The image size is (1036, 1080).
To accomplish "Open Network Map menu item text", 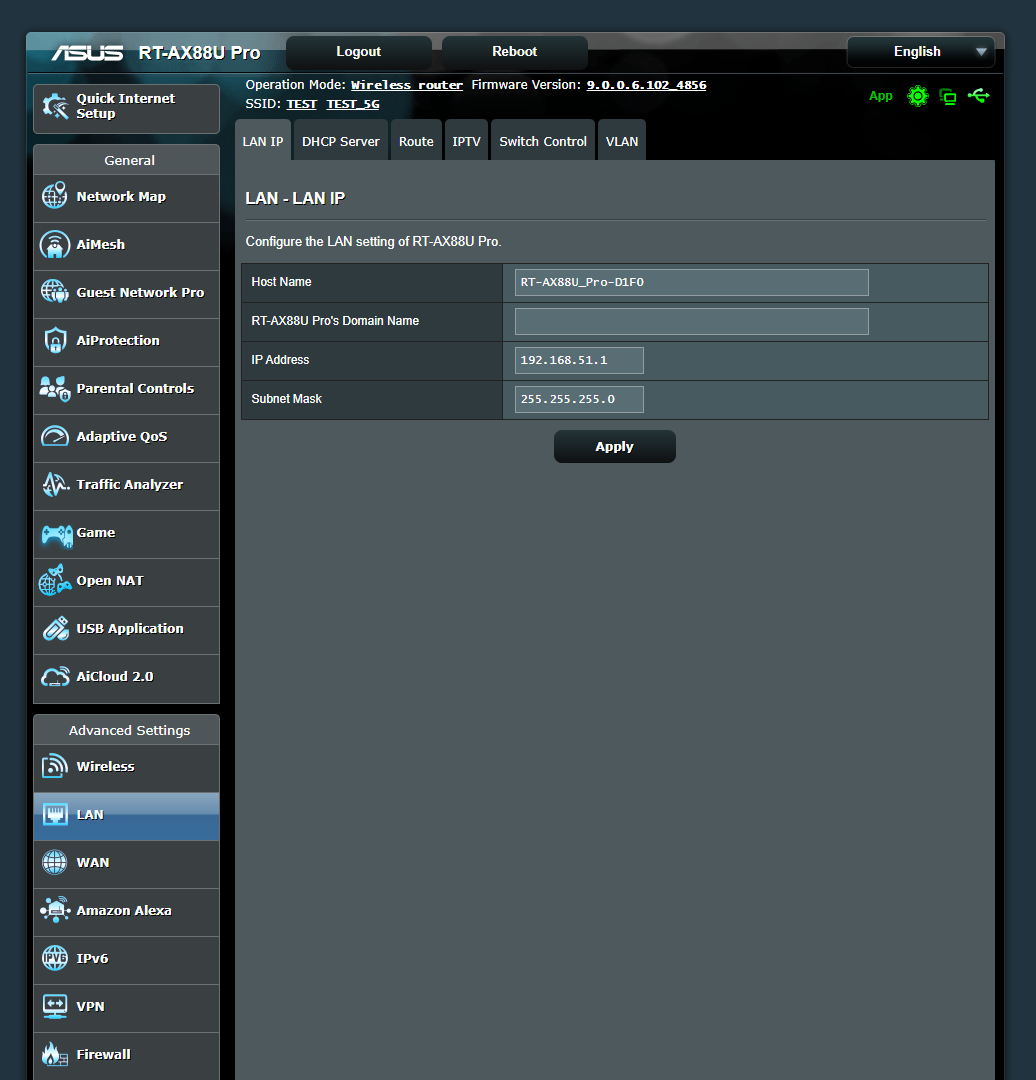I will pyautogui.click(x=121, y=196).
